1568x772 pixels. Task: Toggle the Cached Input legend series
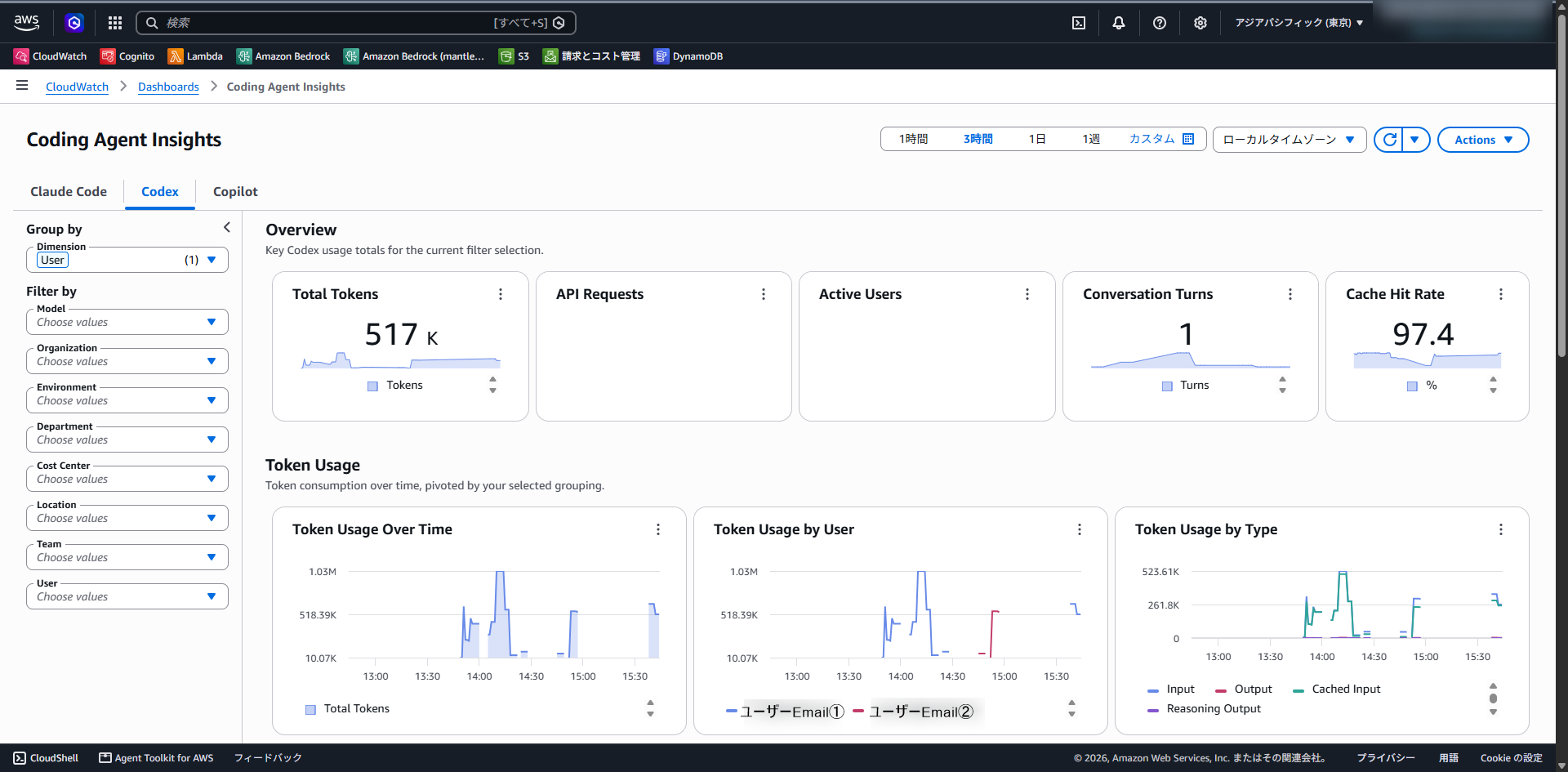1337,689
